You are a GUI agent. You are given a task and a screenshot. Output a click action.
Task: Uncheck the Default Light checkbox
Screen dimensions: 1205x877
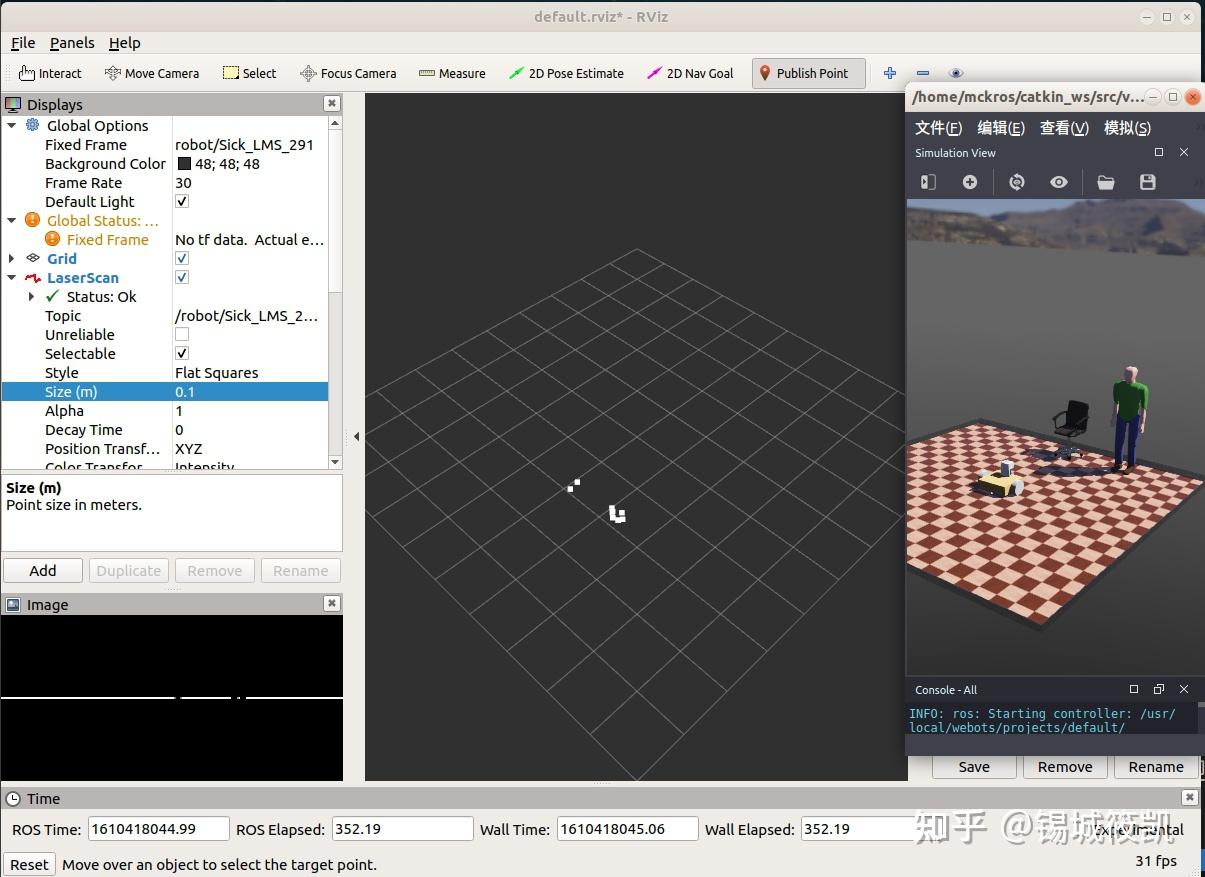click(182, 202)
